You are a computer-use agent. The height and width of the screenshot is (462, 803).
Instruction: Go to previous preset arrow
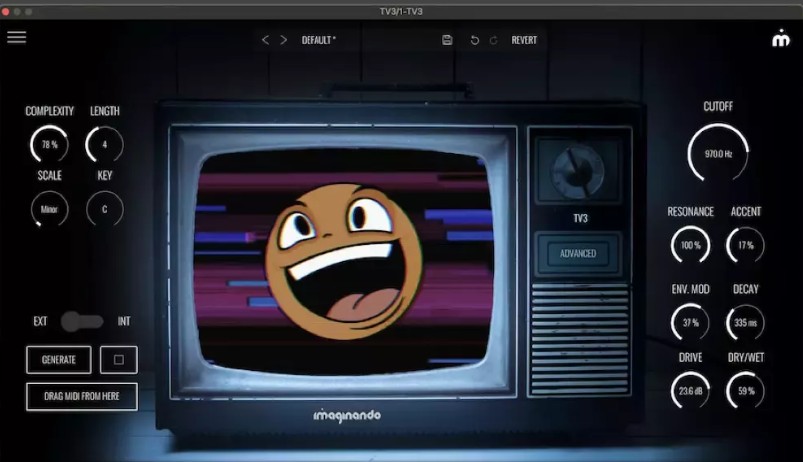click(x=265, y=40)
